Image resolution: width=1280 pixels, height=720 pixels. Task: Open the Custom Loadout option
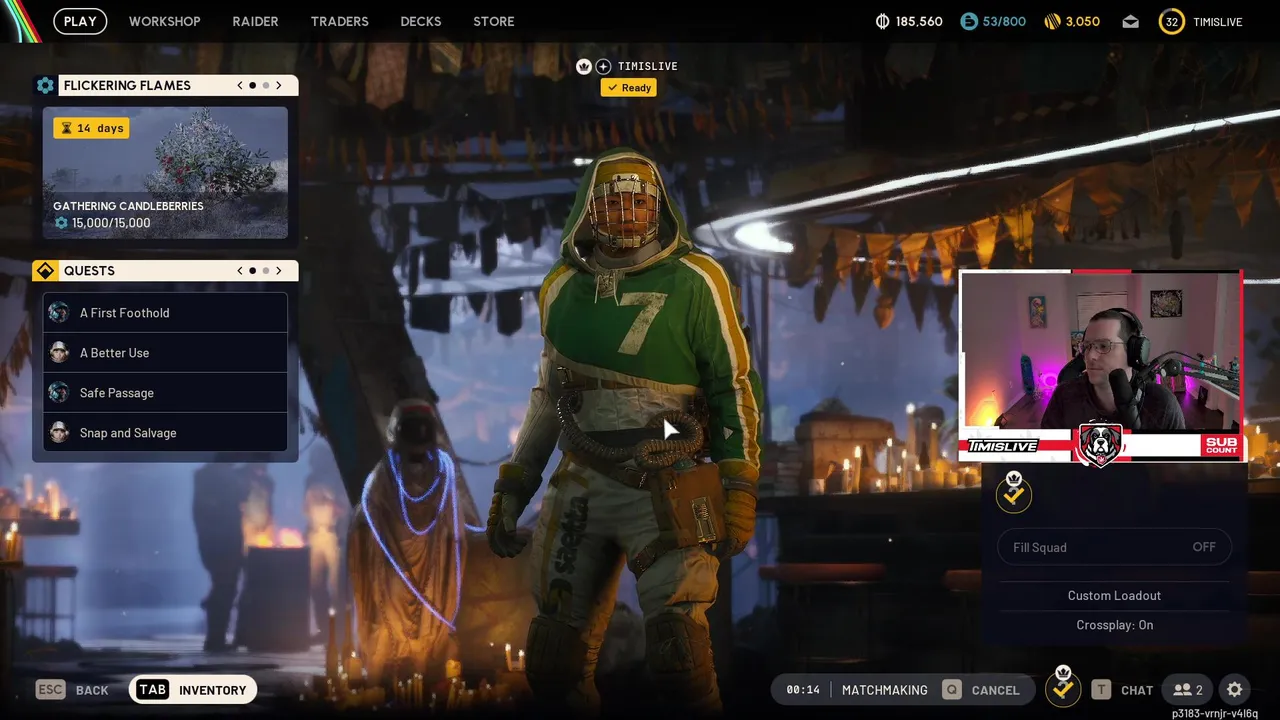point(1114,595)
